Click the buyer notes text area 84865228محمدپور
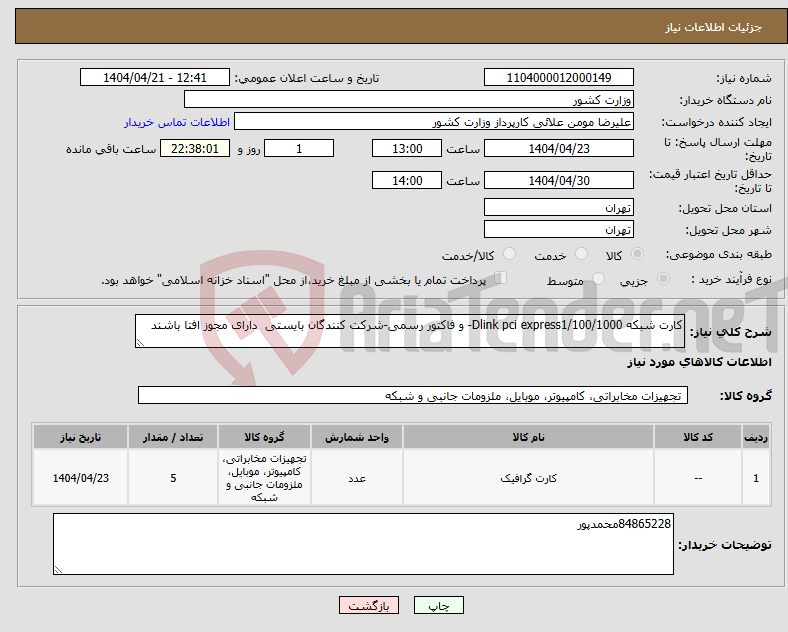 363,544
